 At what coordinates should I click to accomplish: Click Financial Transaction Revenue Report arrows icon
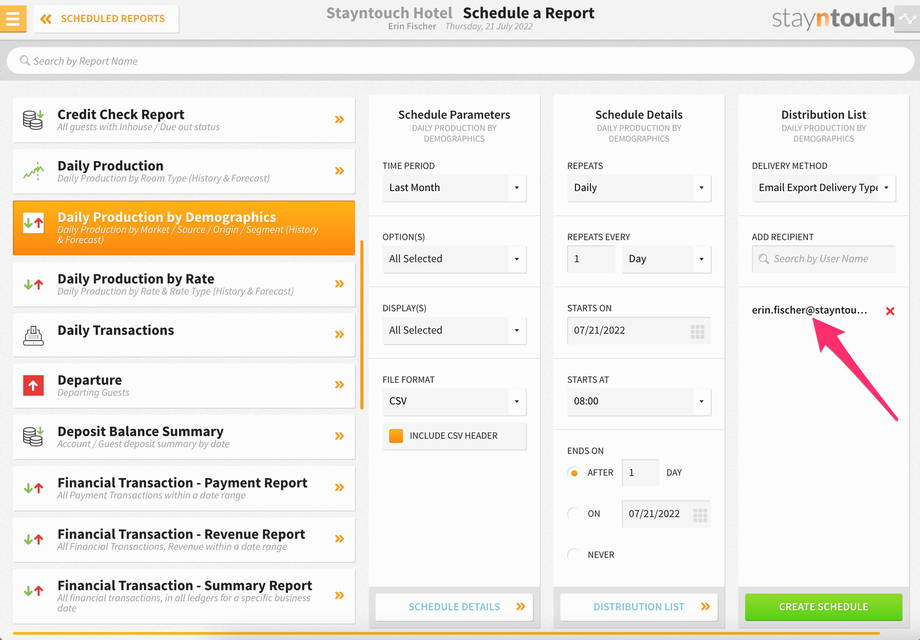click(33, 539)
